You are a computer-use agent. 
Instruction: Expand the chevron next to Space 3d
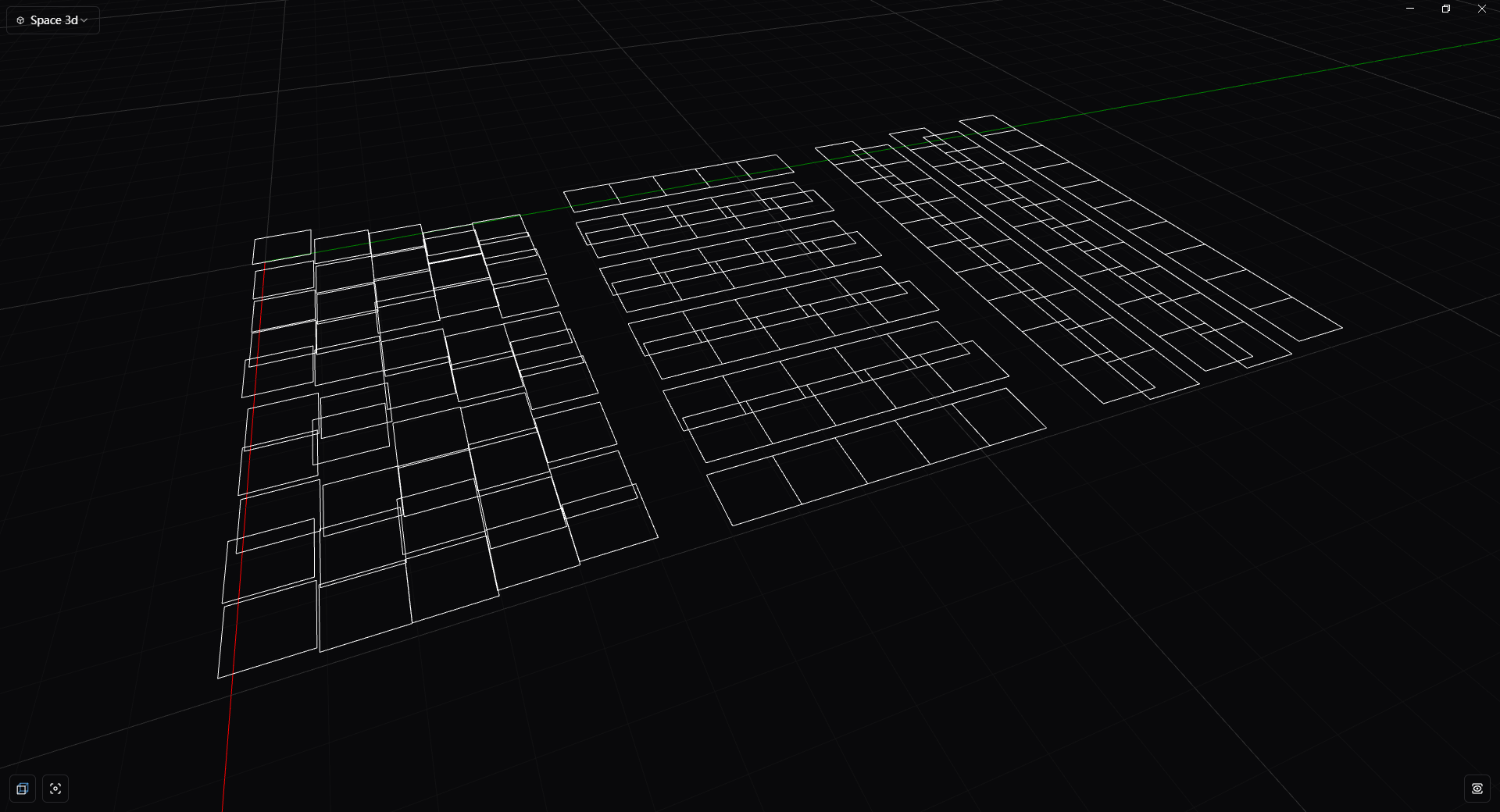tap(84, 20)
